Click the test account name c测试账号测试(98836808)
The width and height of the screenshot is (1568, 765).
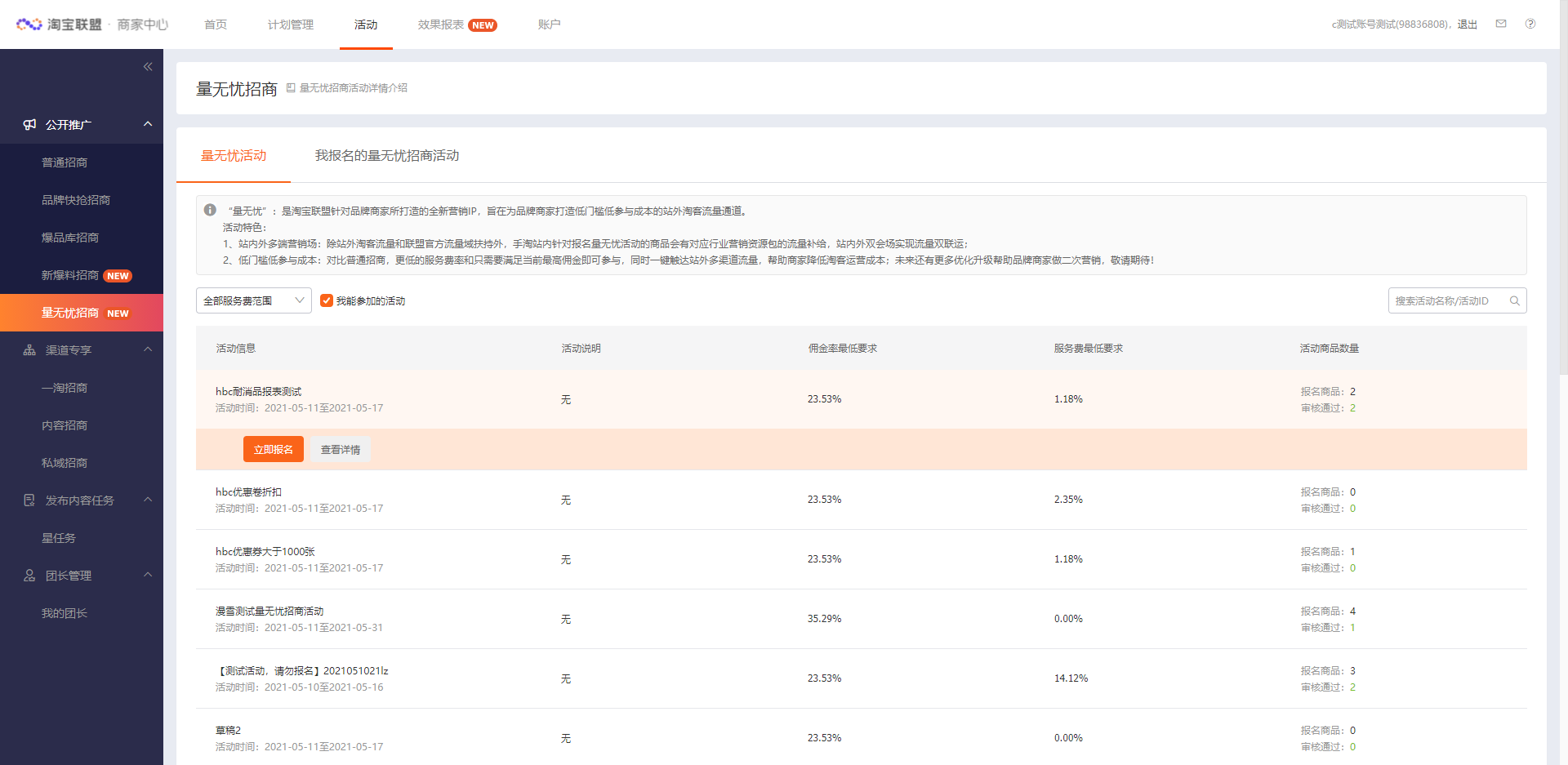point(1391,24)
